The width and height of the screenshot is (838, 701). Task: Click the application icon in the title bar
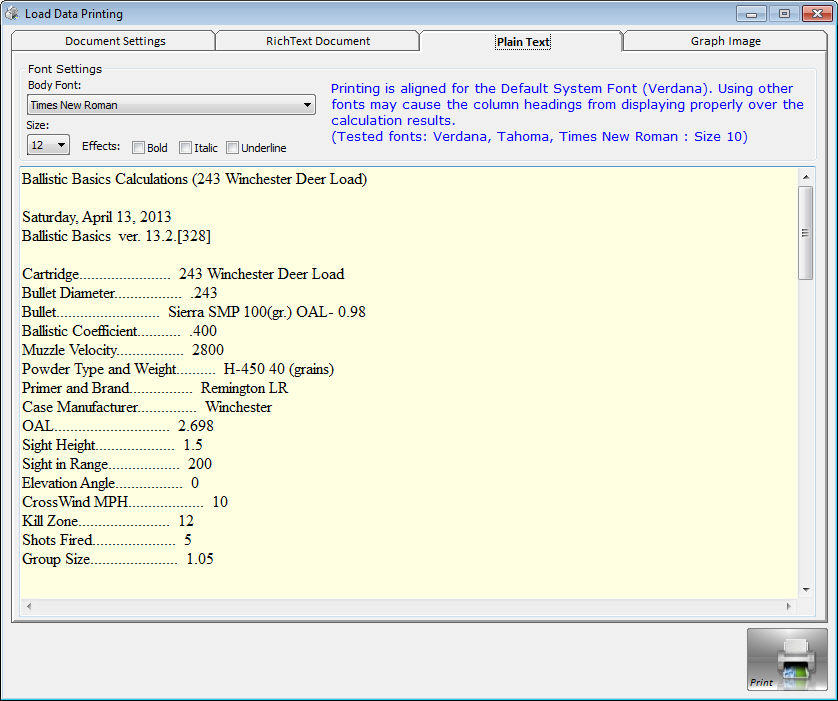pos(12,13)
